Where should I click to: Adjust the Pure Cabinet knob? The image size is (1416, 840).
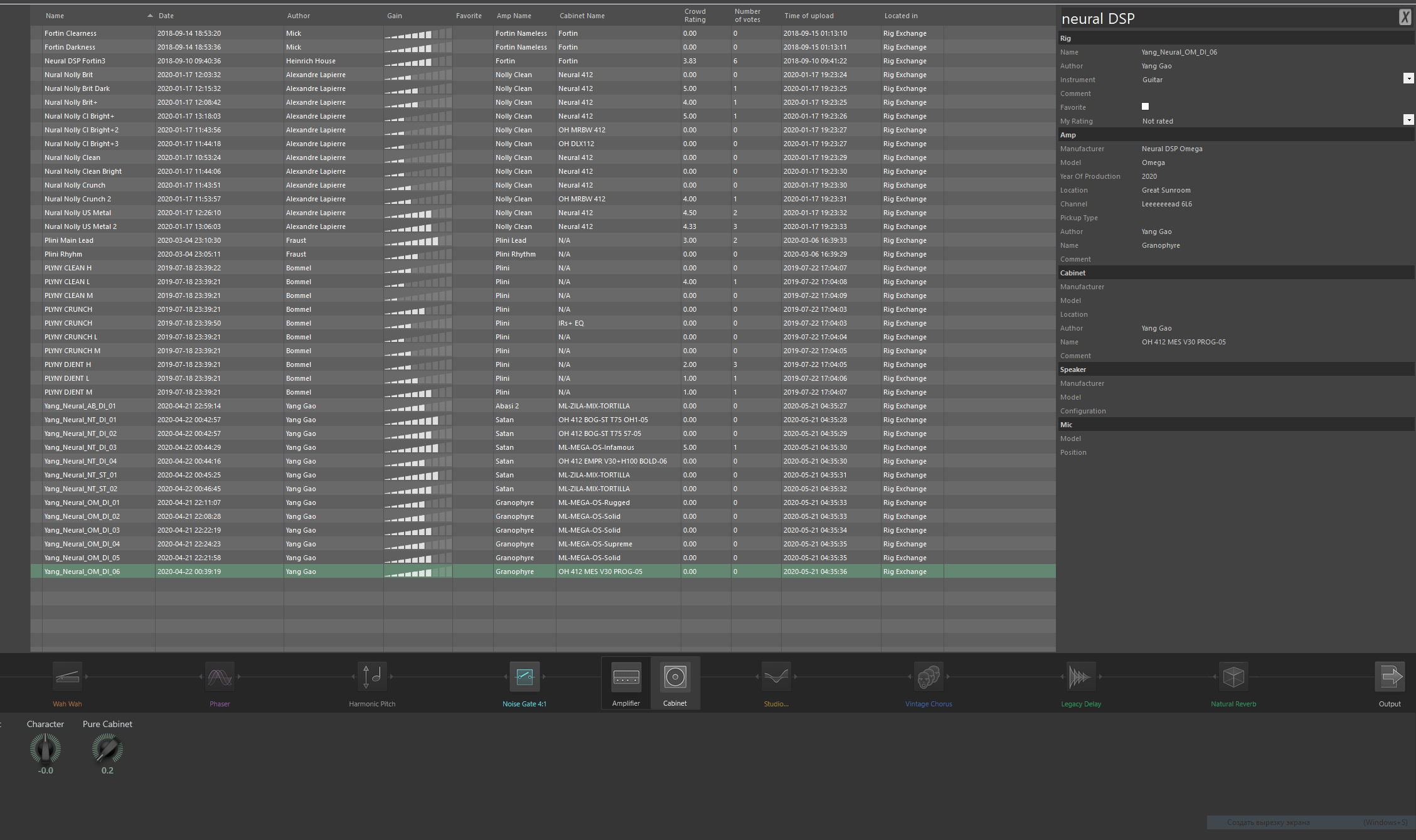click(x=107, y=748)
